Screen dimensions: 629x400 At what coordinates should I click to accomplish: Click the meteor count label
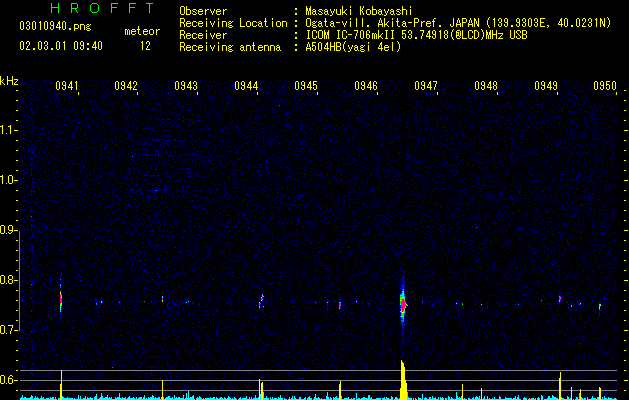[142, 31]
